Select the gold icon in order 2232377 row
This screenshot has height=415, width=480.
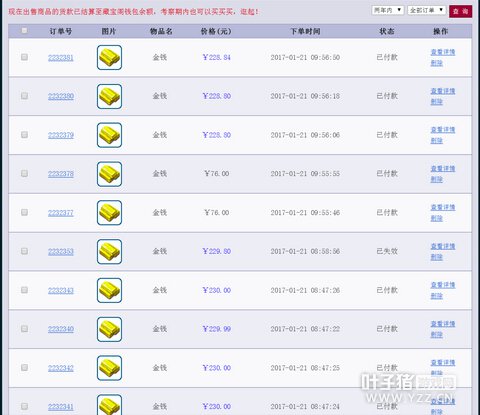[x=109, y=213]
